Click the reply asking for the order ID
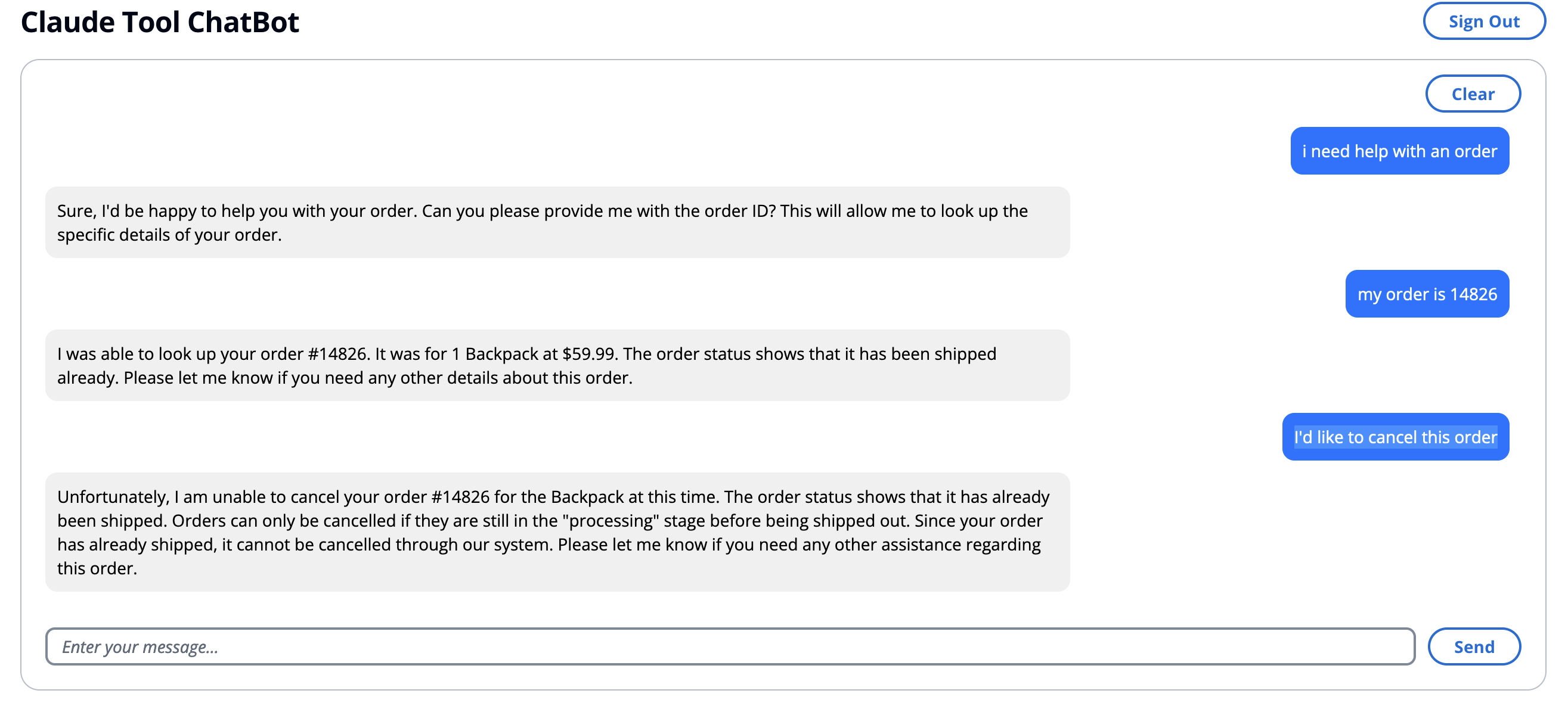The width and height of the screenshot is (1568, 709). tap(557, 223)
